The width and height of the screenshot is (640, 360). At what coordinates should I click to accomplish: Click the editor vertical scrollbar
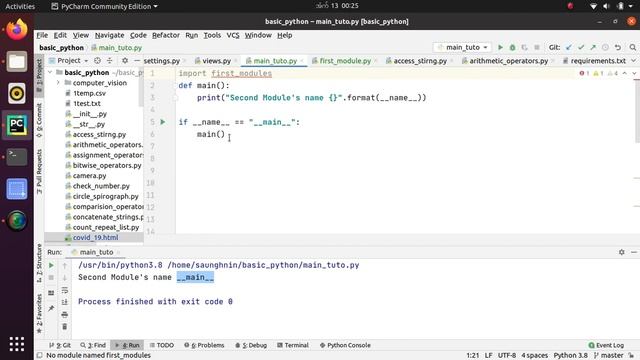(637, 111)
